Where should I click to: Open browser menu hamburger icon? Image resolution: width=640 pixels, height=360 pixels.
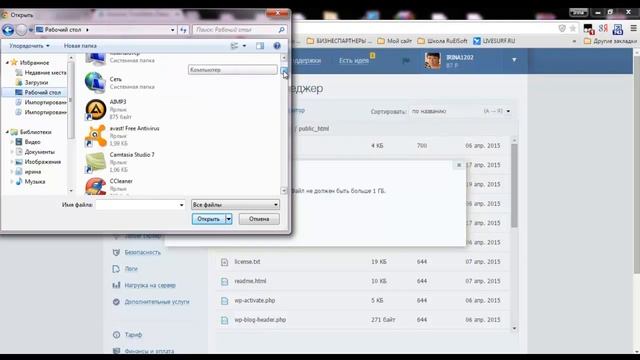pyautogui.click(x=633, y=28)
